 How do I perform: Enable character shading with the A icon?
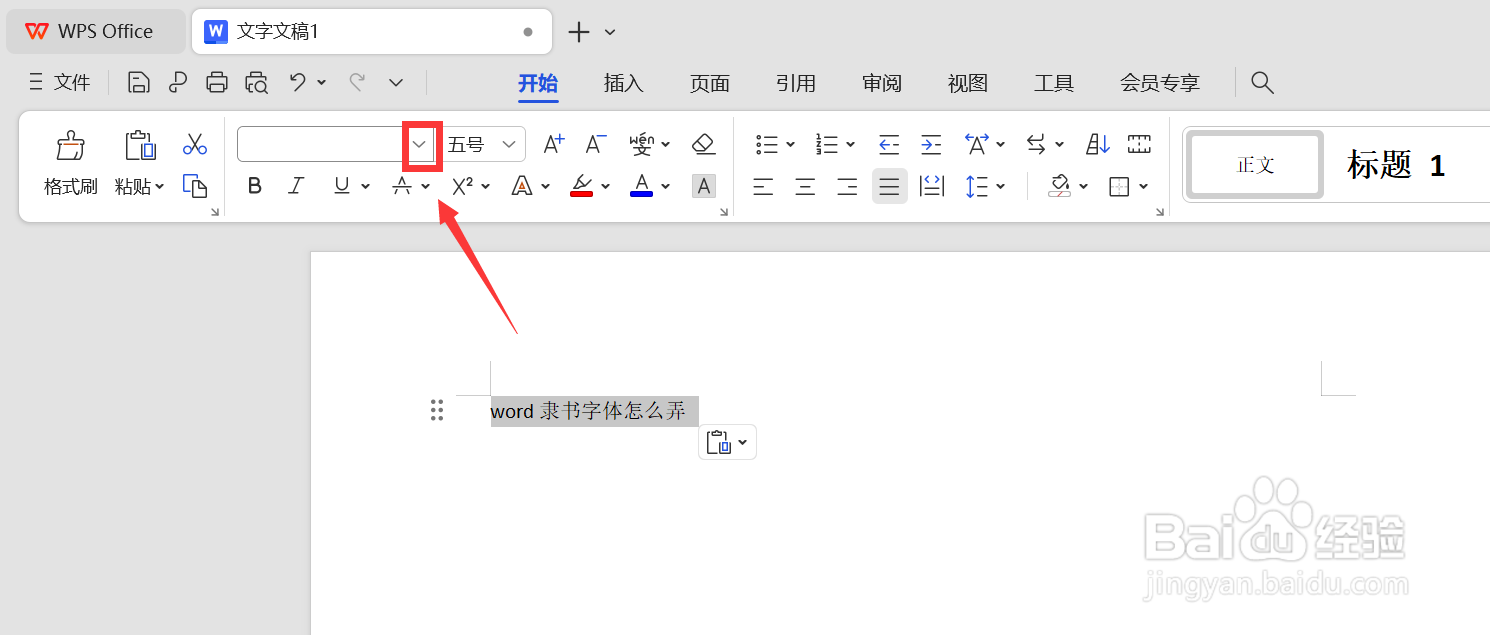[x=704, y=186]
